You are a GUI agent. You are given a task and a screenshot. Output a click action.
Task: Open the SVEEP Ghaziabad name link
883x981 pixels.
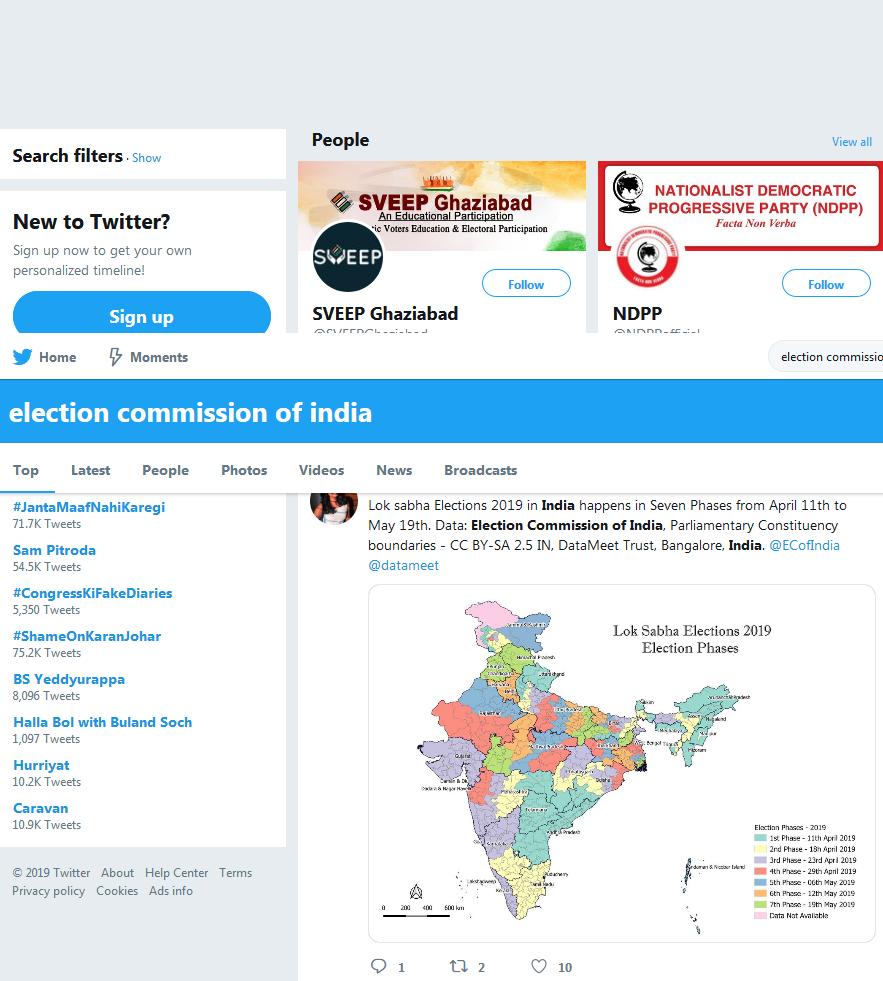coord(385,313)
